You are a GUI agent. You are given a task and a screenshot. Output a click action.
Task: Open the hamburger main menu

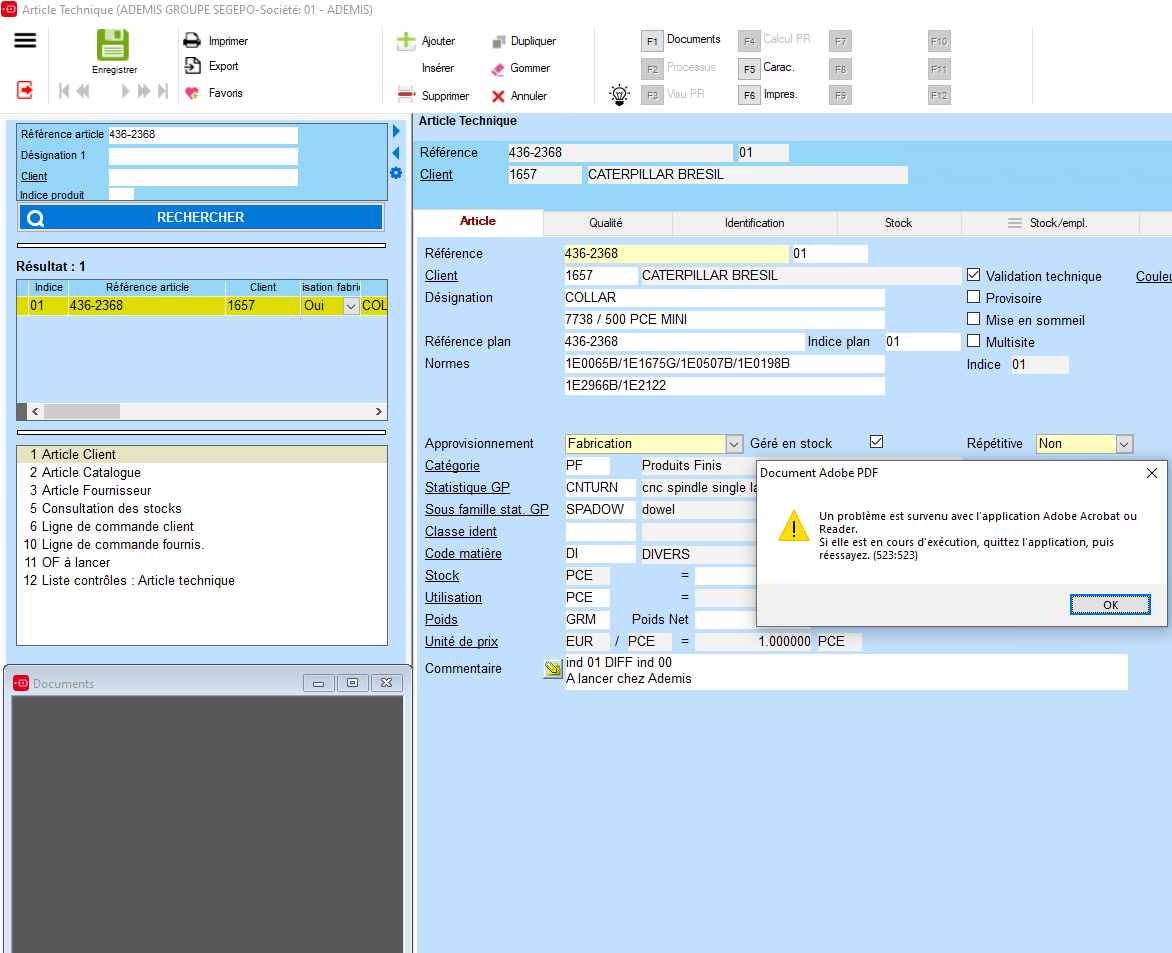(x=25, y=40)
